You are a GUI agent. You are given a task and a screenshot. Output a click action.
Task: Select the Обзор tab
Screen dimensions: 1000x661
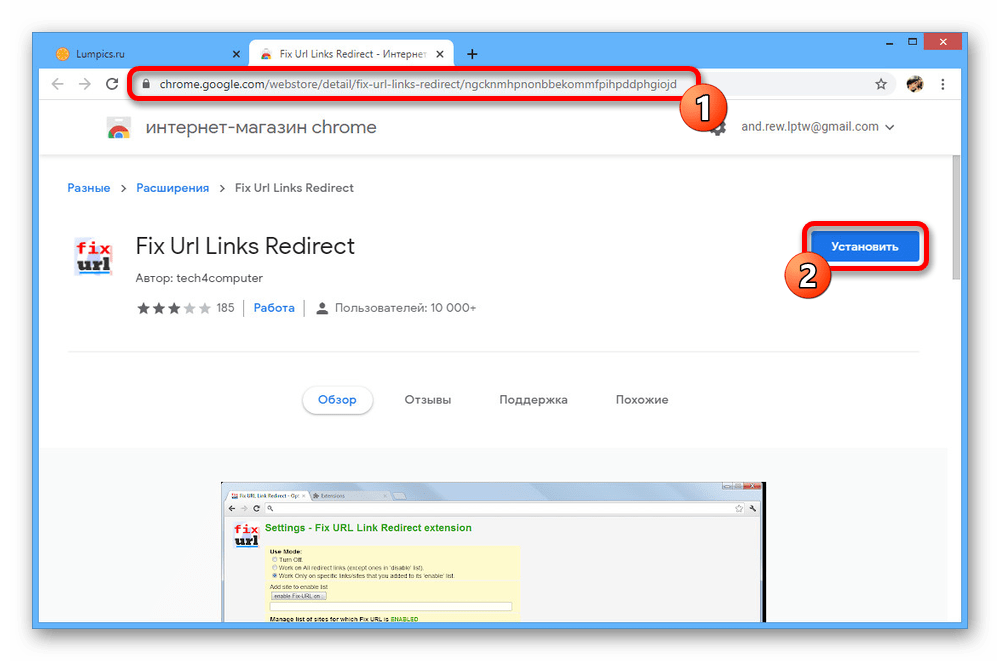tap(337, 400)
